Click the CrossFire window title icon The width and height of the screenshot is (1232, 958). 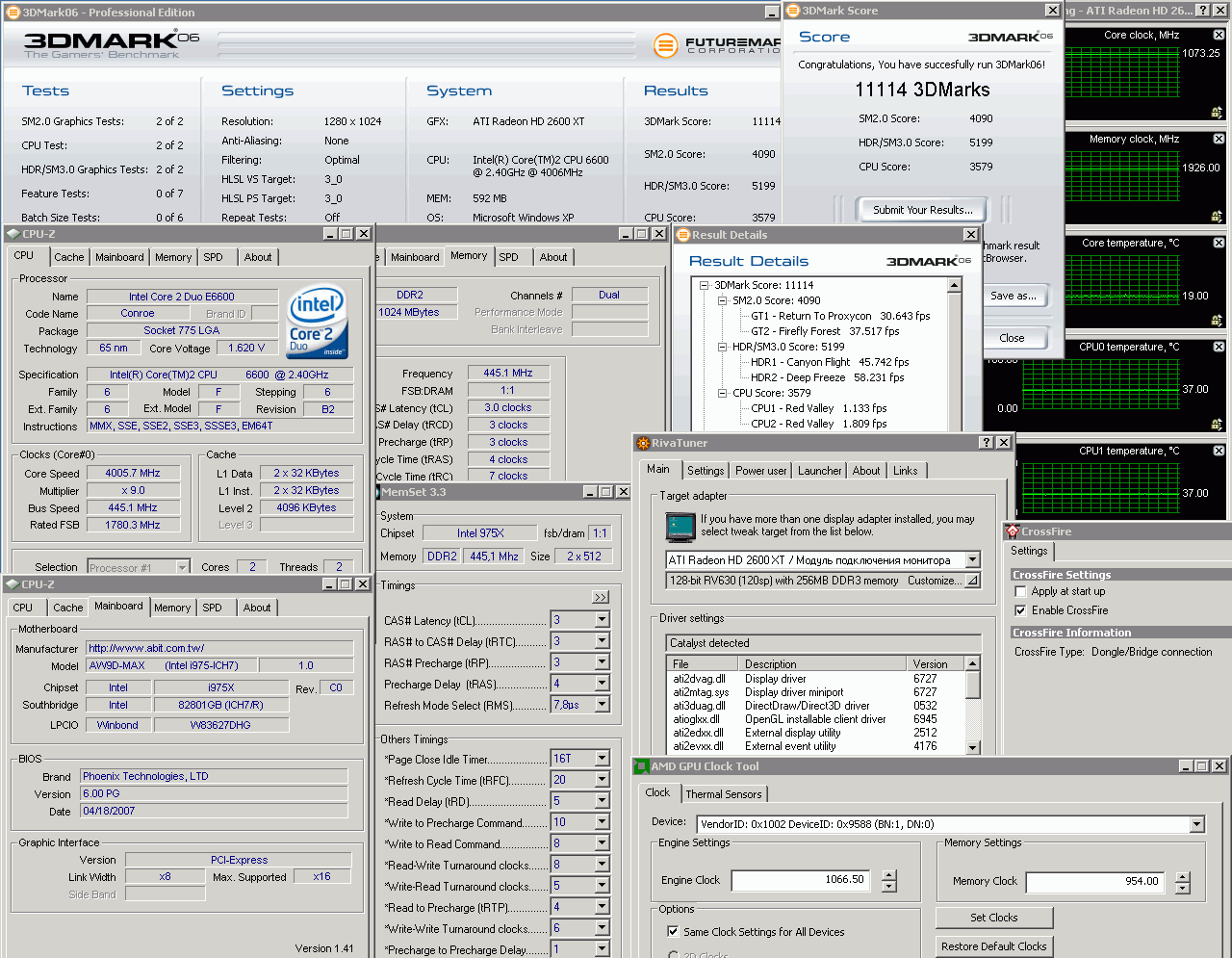tap(1012, 531)
